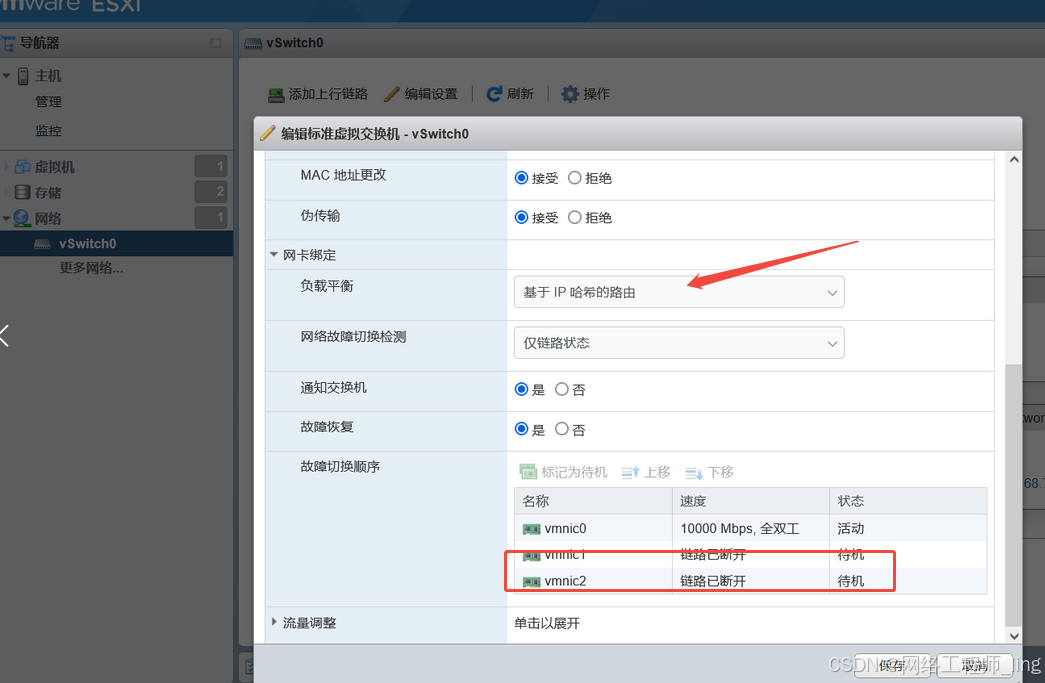The height and width of the screenshot is (683, 1045).
Task: Click the vSwitch0 switch icon in the navigator tree
Action: coord(42,244)
